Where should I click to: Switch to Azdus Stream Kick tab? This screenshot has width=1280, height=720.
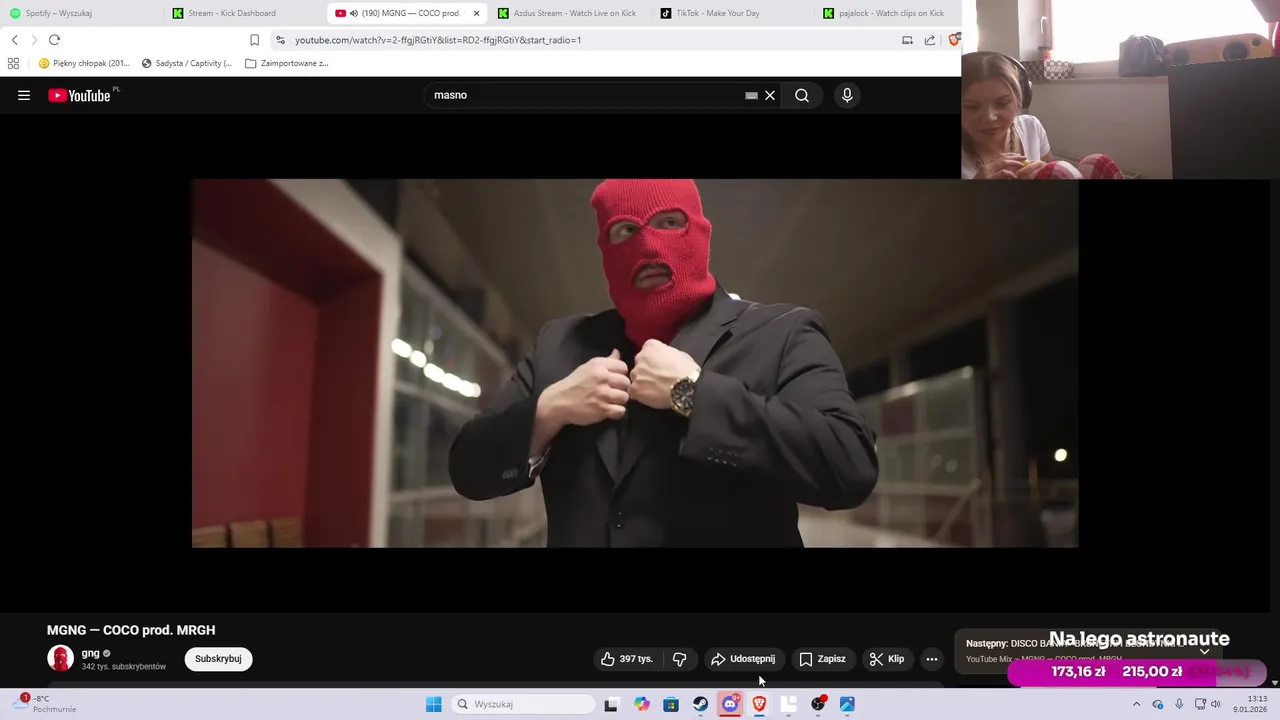point(568,13)
